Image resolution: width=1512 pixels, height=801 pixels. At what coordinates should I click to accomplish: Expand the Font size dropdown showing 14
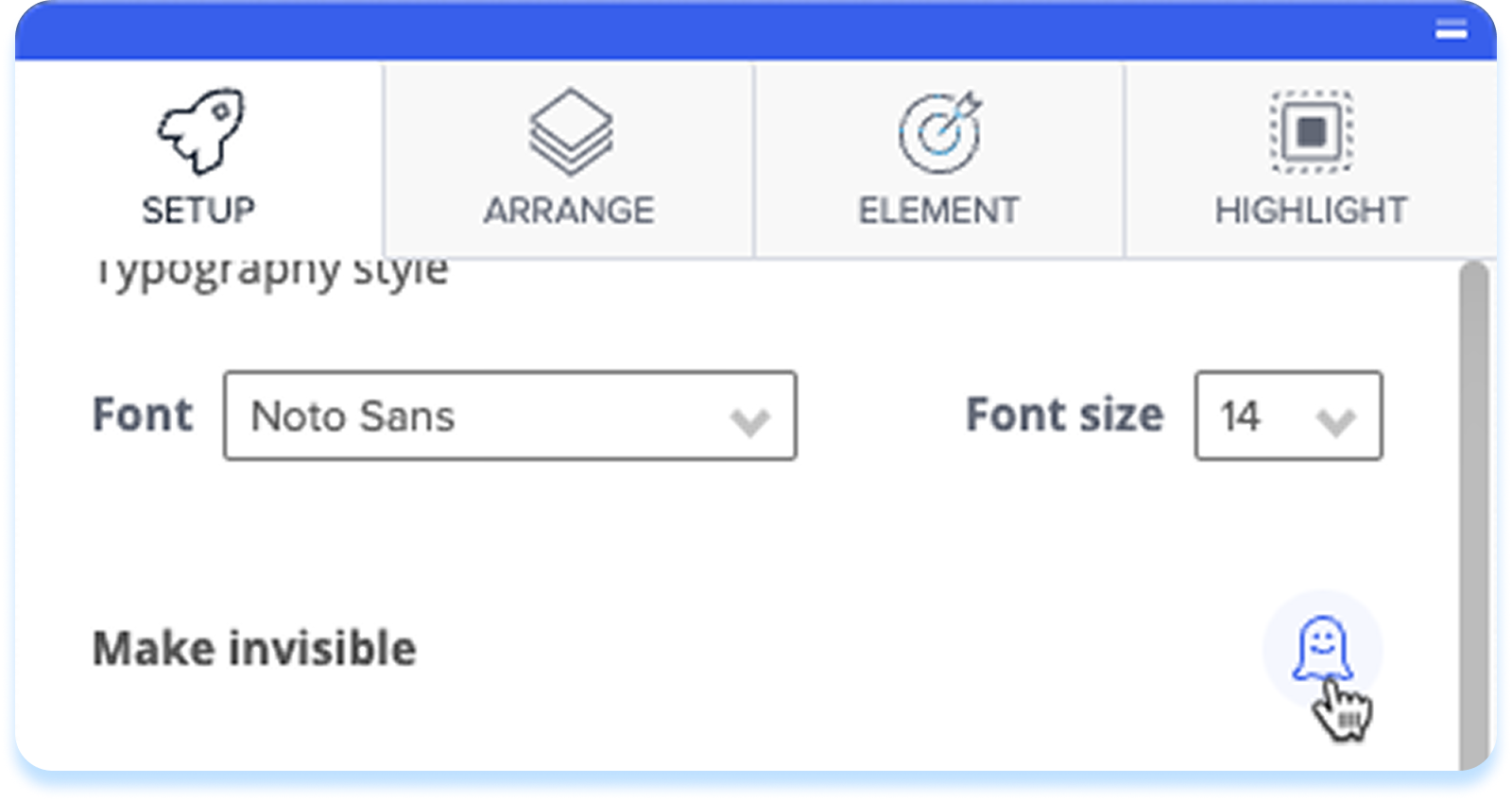pyautogui.click(x=1287, y=416)
